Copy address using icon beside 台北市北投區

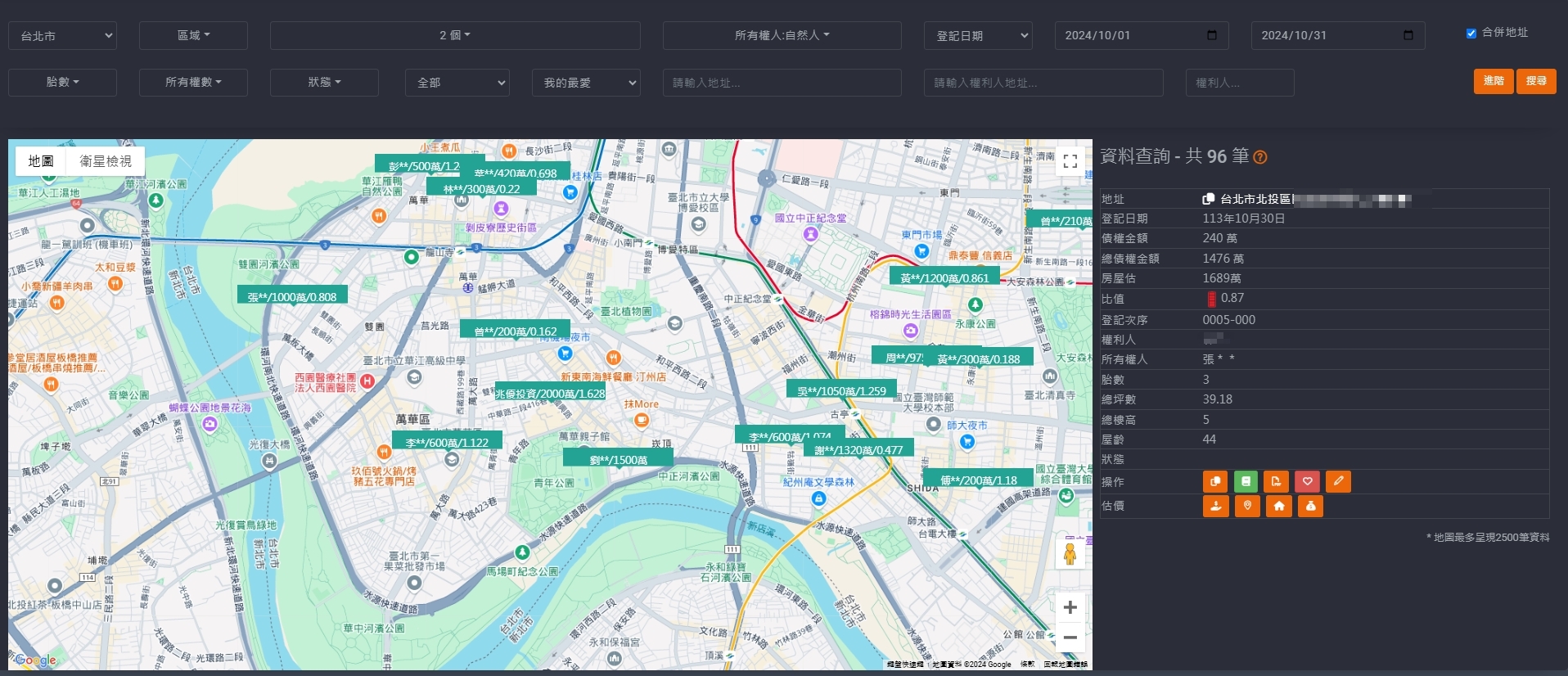click(1208, 199)
